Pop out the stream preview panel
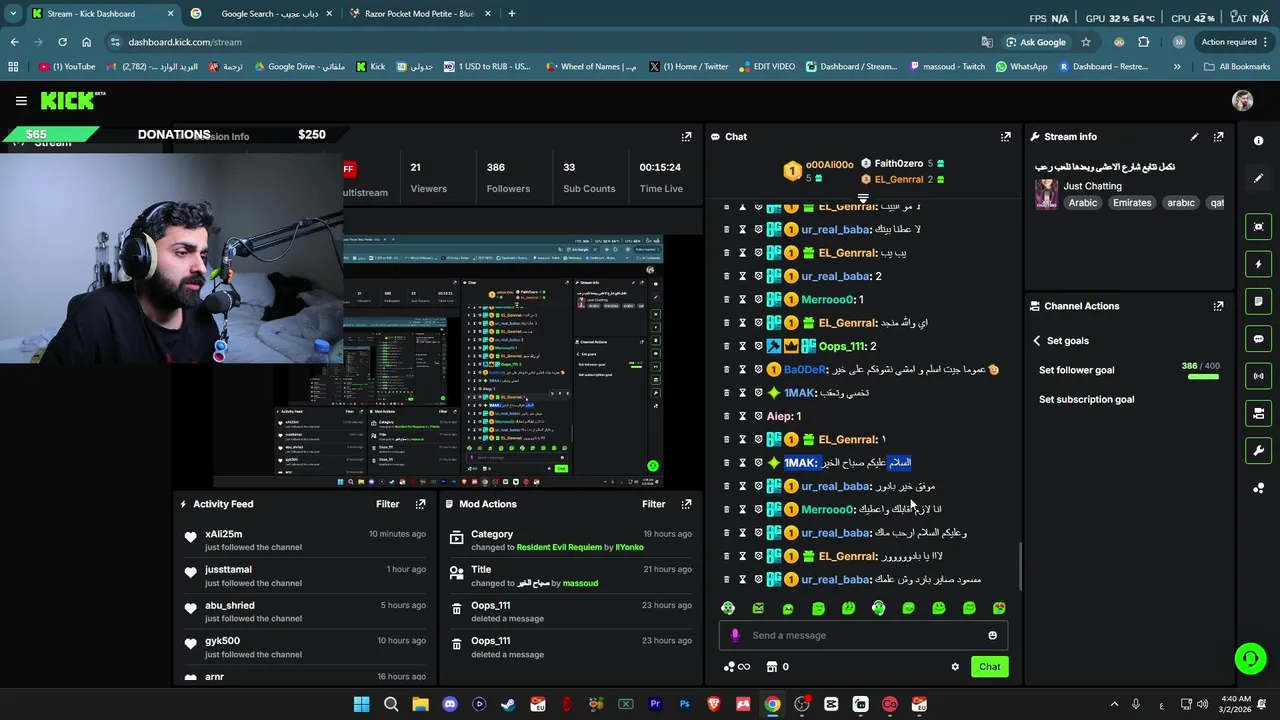1280x720 pixels. pyautogui.click(x=686, y=137)
